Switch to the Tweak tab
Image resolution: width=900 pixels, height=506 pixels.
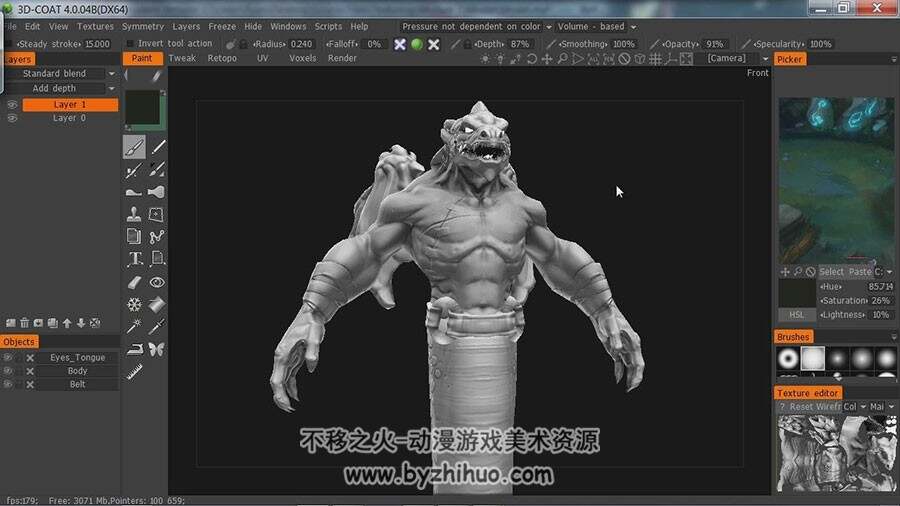click(x=182, y=58)
